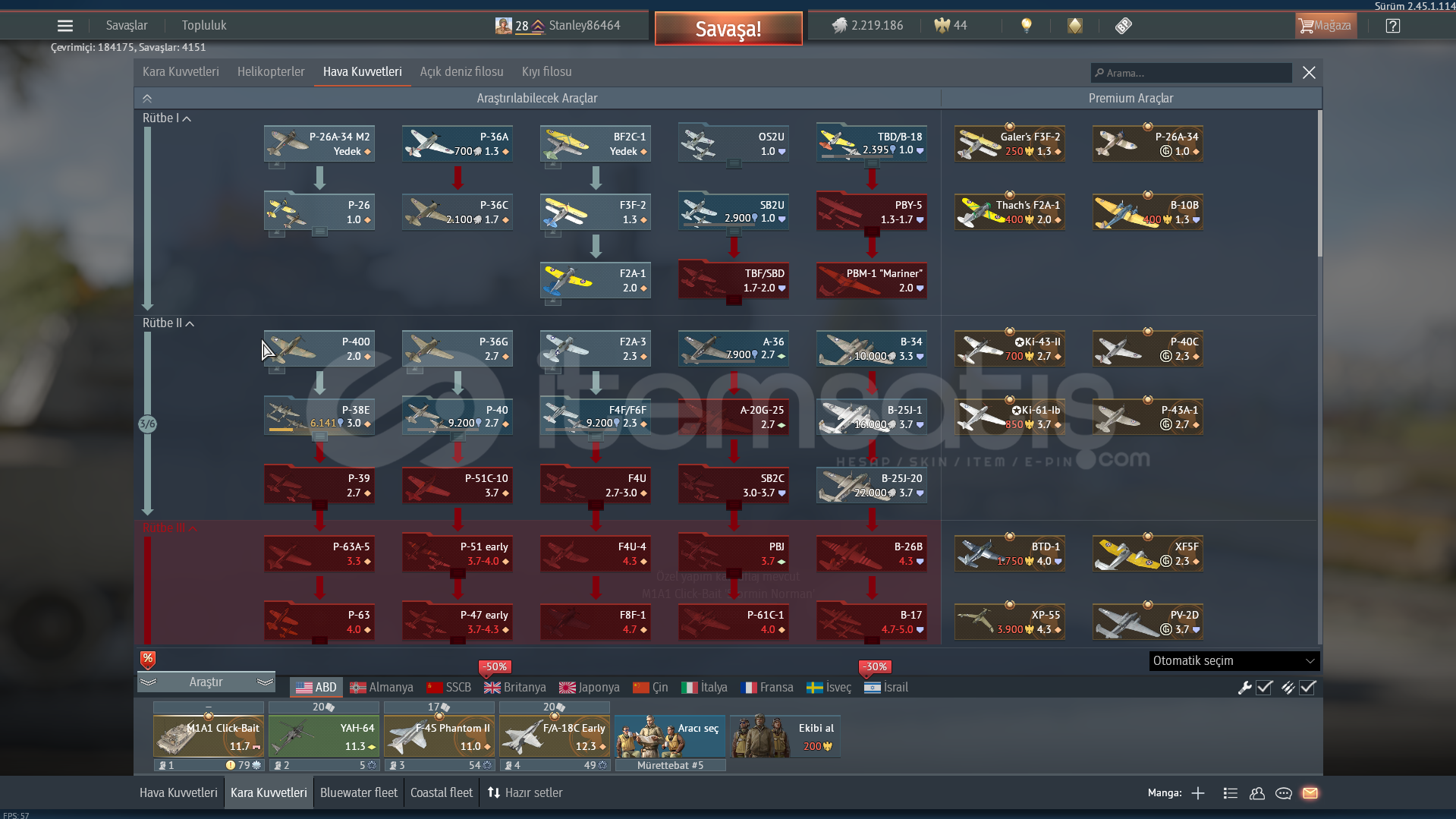This screenshot has width=1456, height=819.
Task: Collapse the Rütbe II rank section
Action: click(168, 323)
